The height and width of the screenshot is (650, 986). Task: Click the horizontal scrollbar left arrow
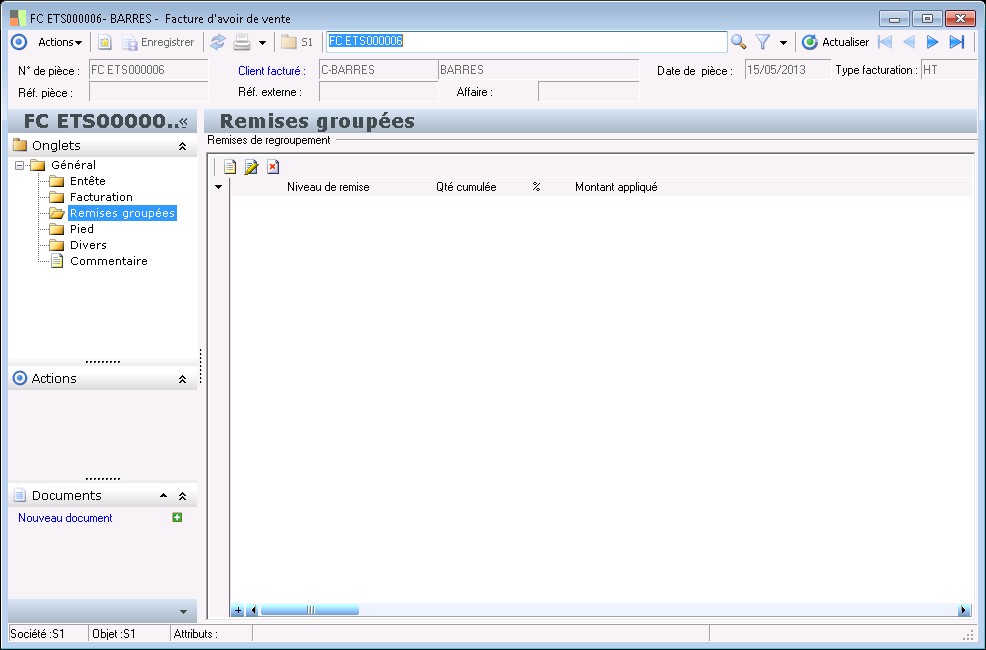tap(253, 610)
